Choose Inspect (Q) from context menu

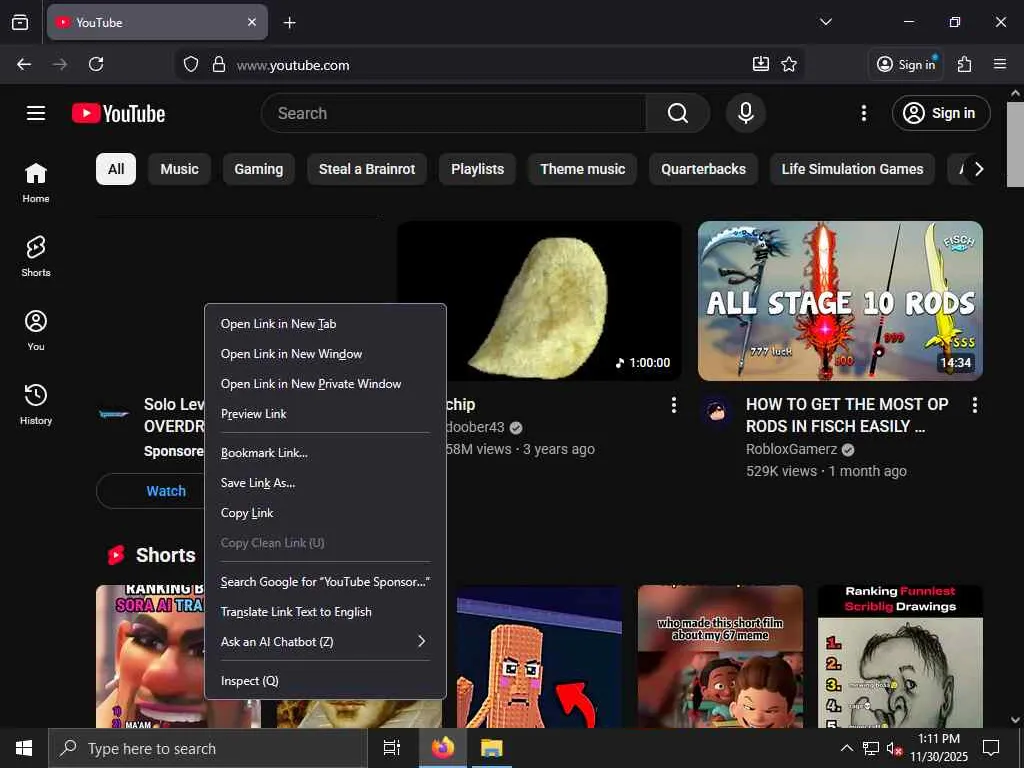[x=325, y=680]
